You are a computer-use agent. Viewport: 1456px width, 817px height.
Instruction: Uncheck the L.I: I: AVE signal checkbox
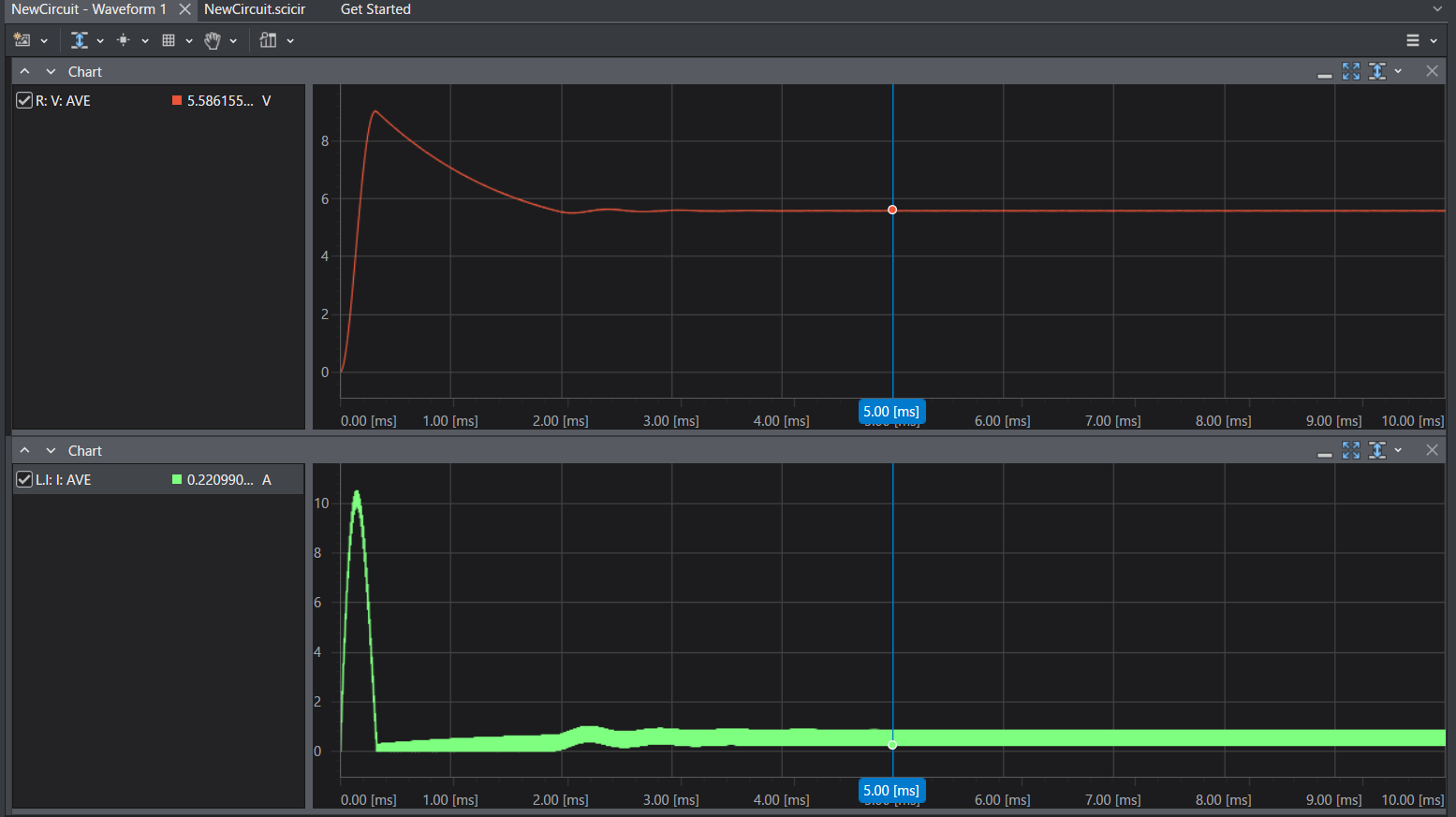click(24, 479)
